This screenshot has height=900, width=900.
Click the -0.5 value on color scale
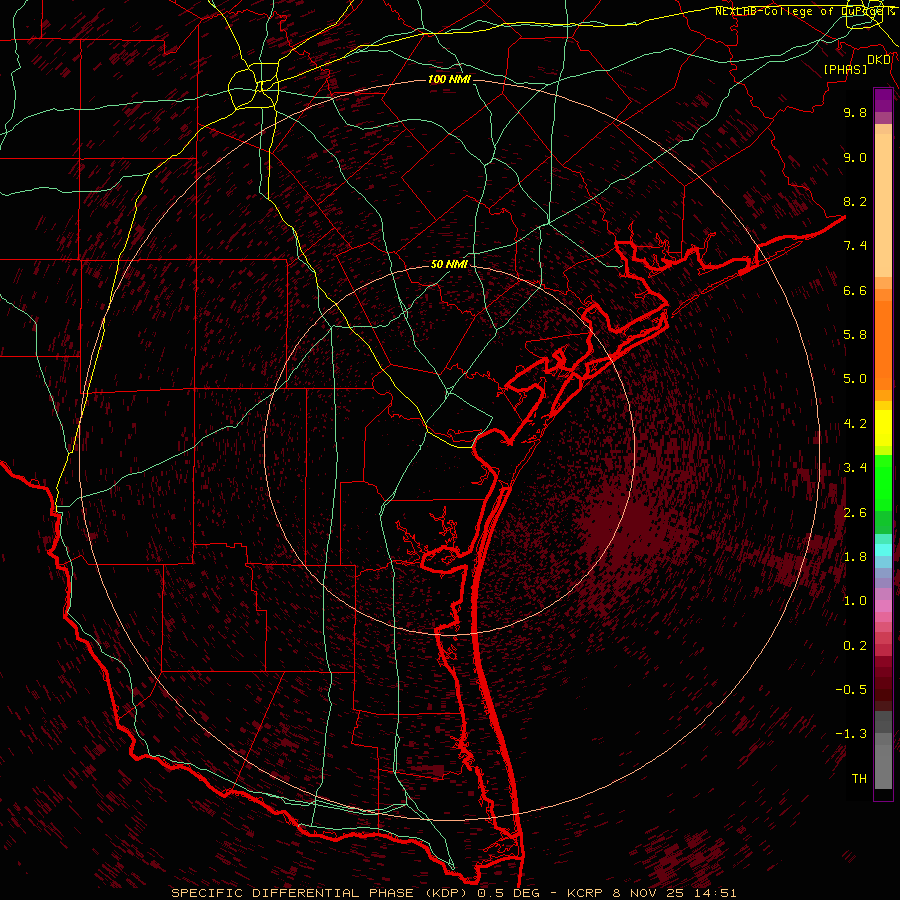pos(851,690)
